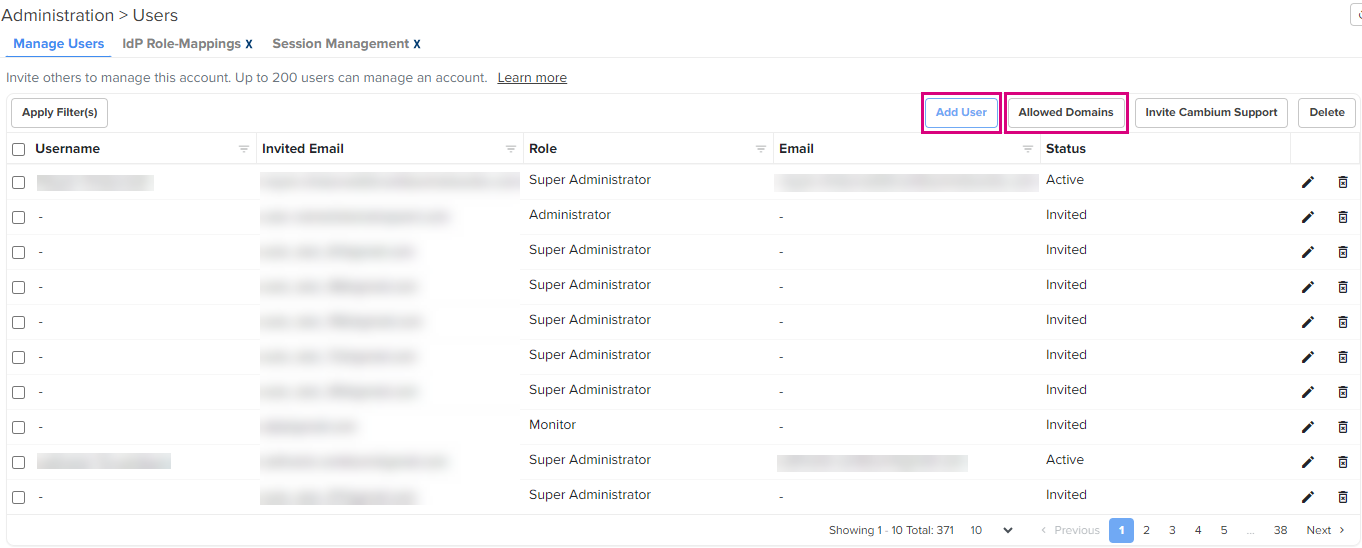This screenshot has width=1362, height=548.
Task: Open the Learn more link
Action: pos(532,78)
